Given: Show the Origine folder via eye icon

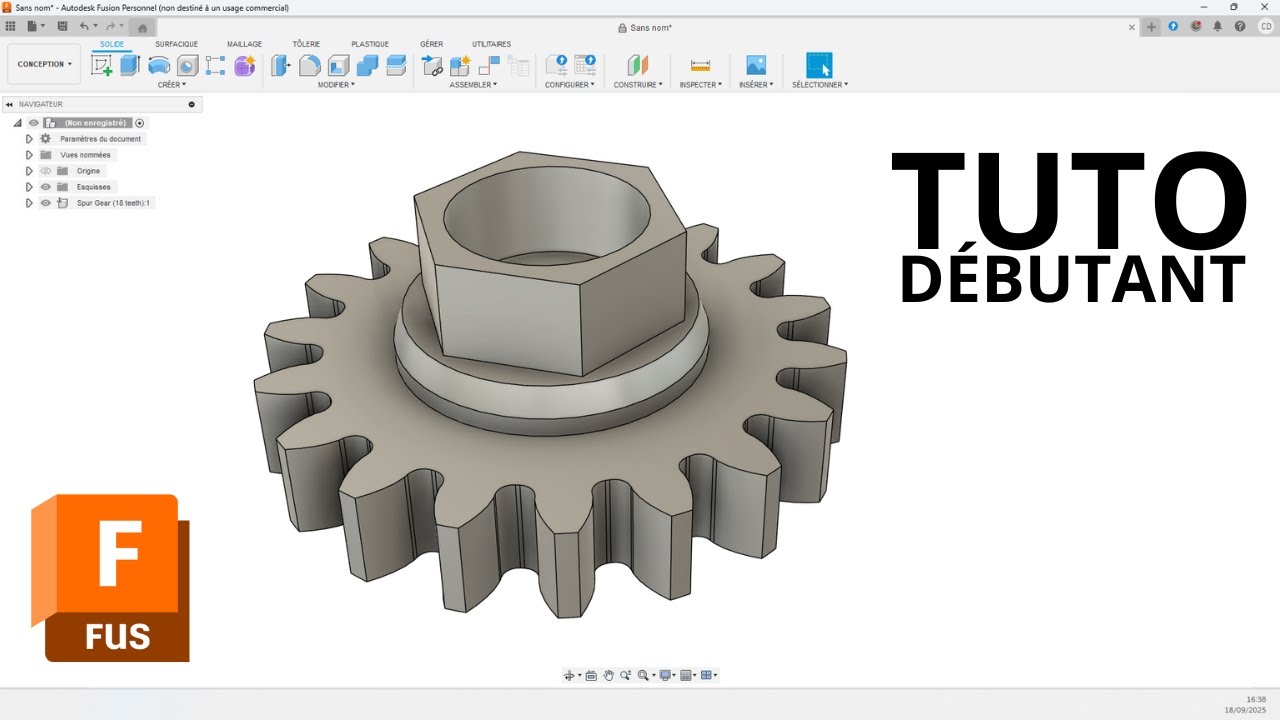Looking at the screenshot, I should (45, 171).
